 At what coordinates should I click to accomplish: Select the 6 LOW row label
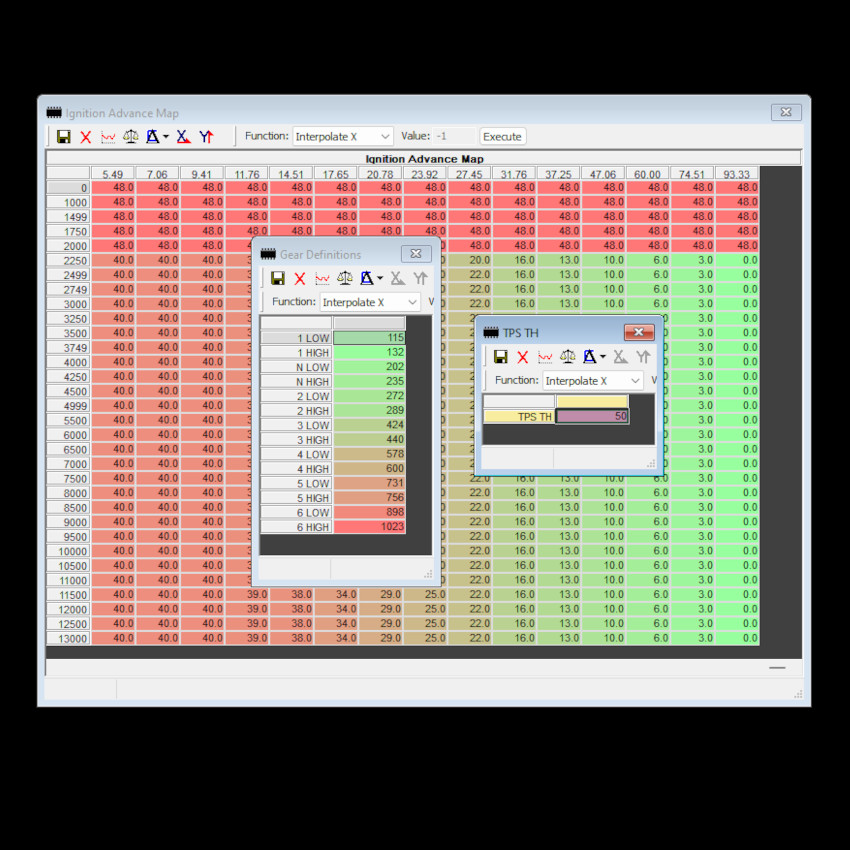tap(295, 512)
